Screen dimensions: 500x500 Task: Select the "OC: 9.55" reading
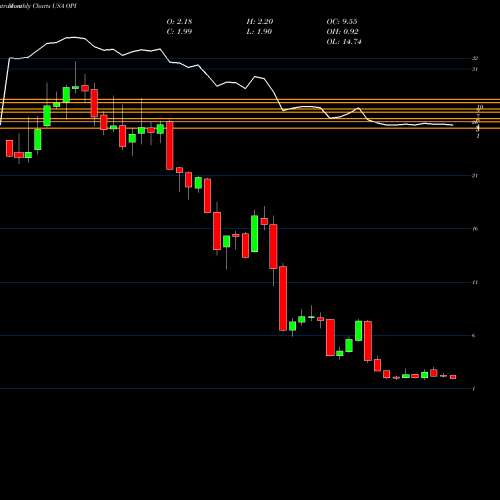[342, 22]
